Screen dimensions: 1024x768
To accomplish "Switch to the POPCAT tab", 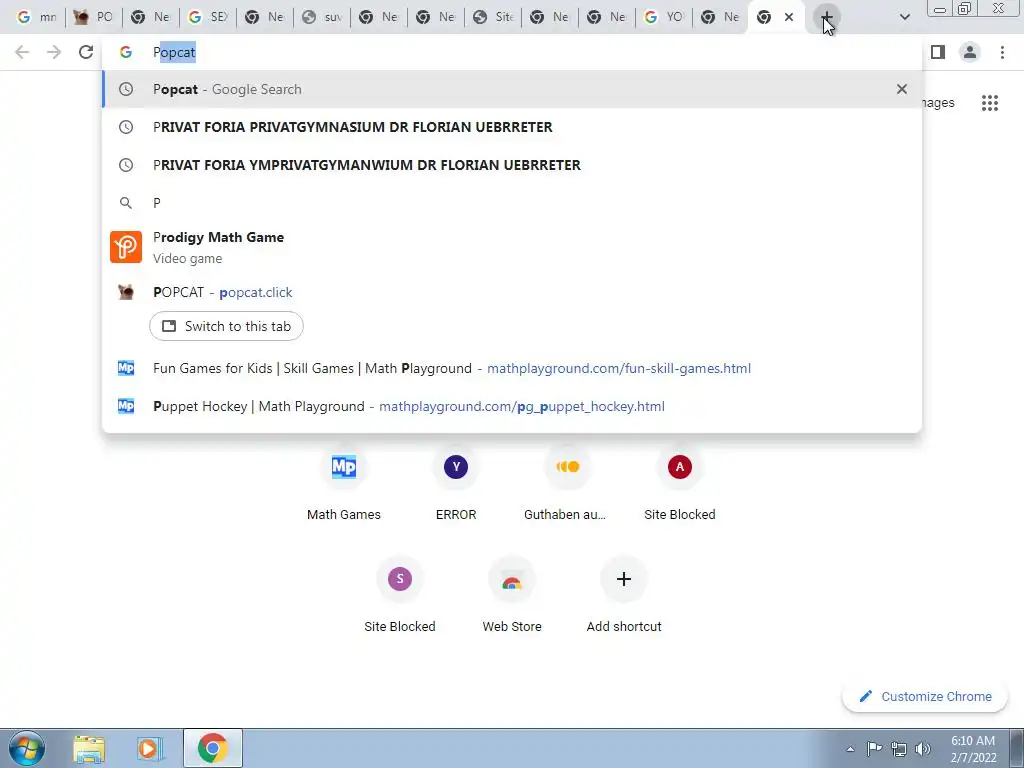I will [x=93, y=18].
